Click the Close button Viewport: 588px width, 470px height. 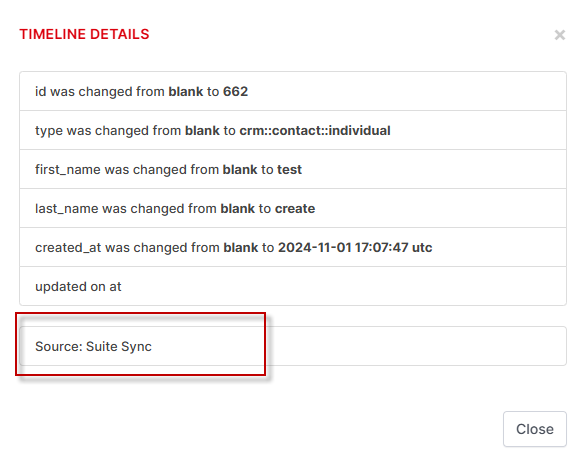[x=535, y=429]
